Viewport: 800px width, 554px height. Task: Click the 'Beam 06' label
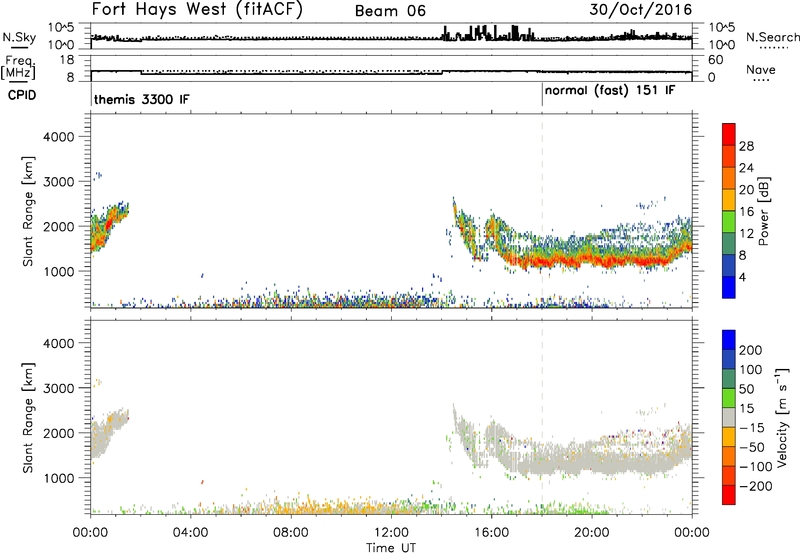point(390,11)
